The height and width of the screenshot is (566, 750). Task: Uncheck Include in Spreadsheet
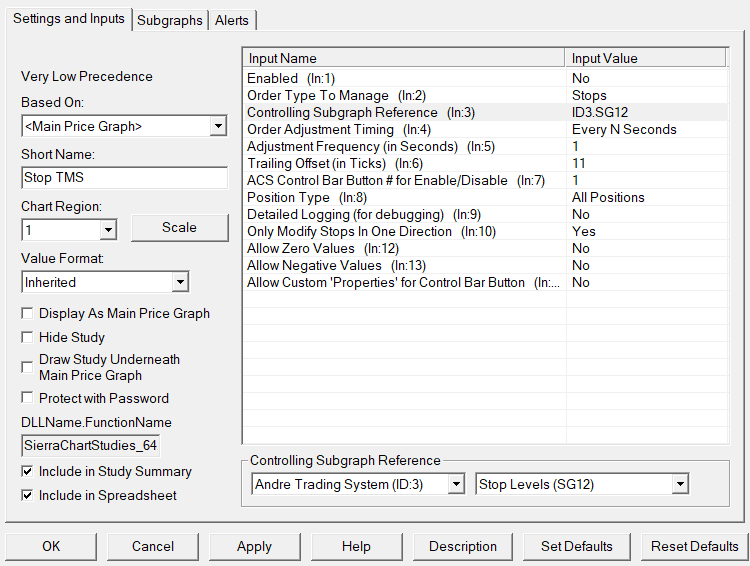[x=27, y=495]
